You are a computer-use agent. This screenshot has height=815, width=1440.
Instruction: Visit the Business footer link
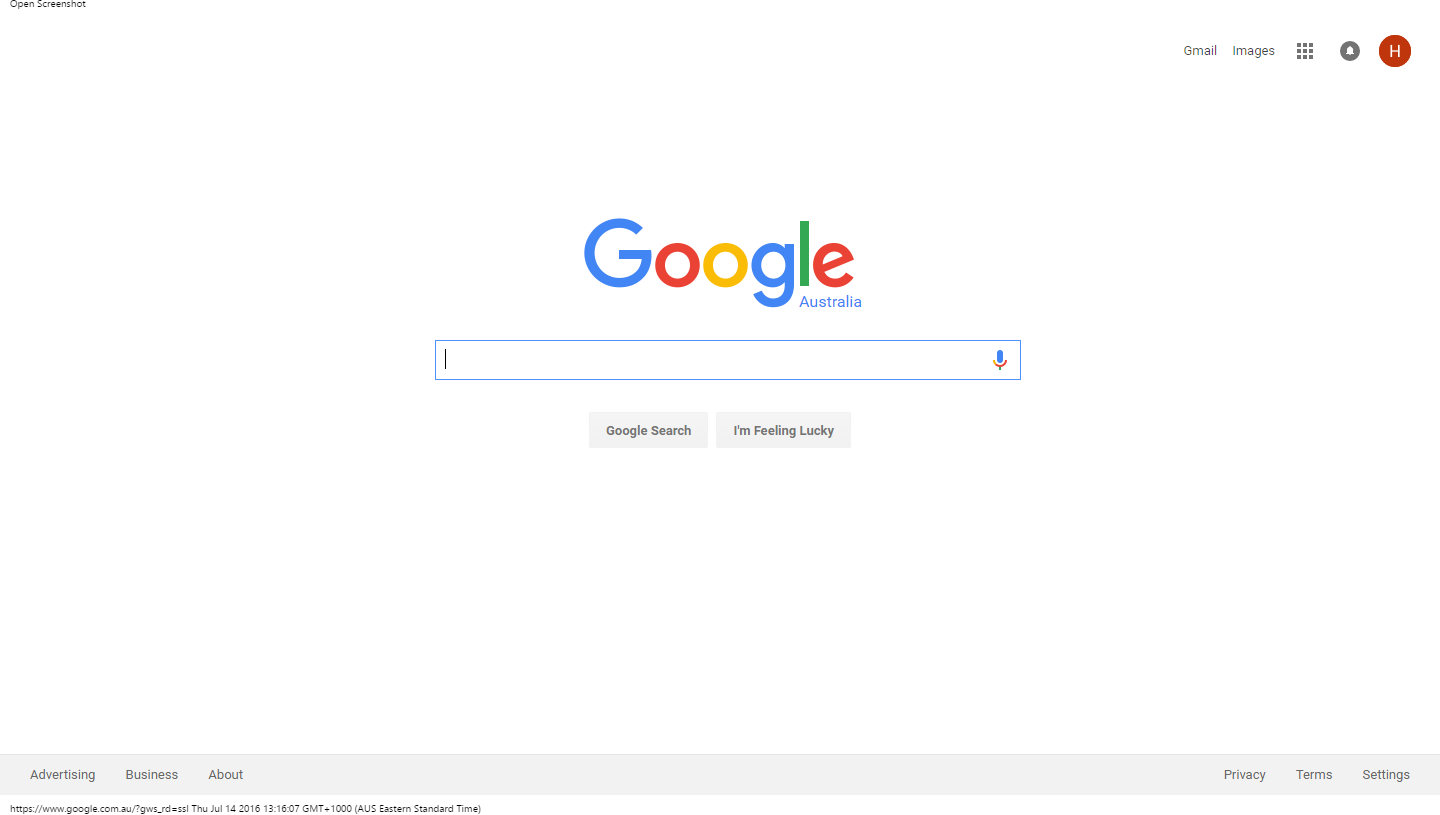click(152, 775)
